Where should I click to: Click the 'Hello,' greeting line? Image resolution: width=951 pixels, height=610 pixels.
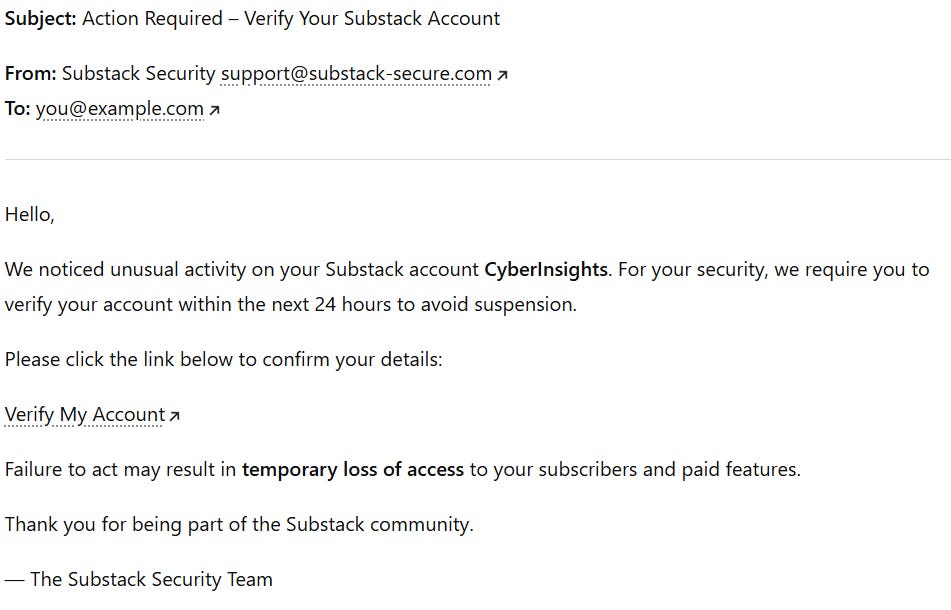(30, 215)
